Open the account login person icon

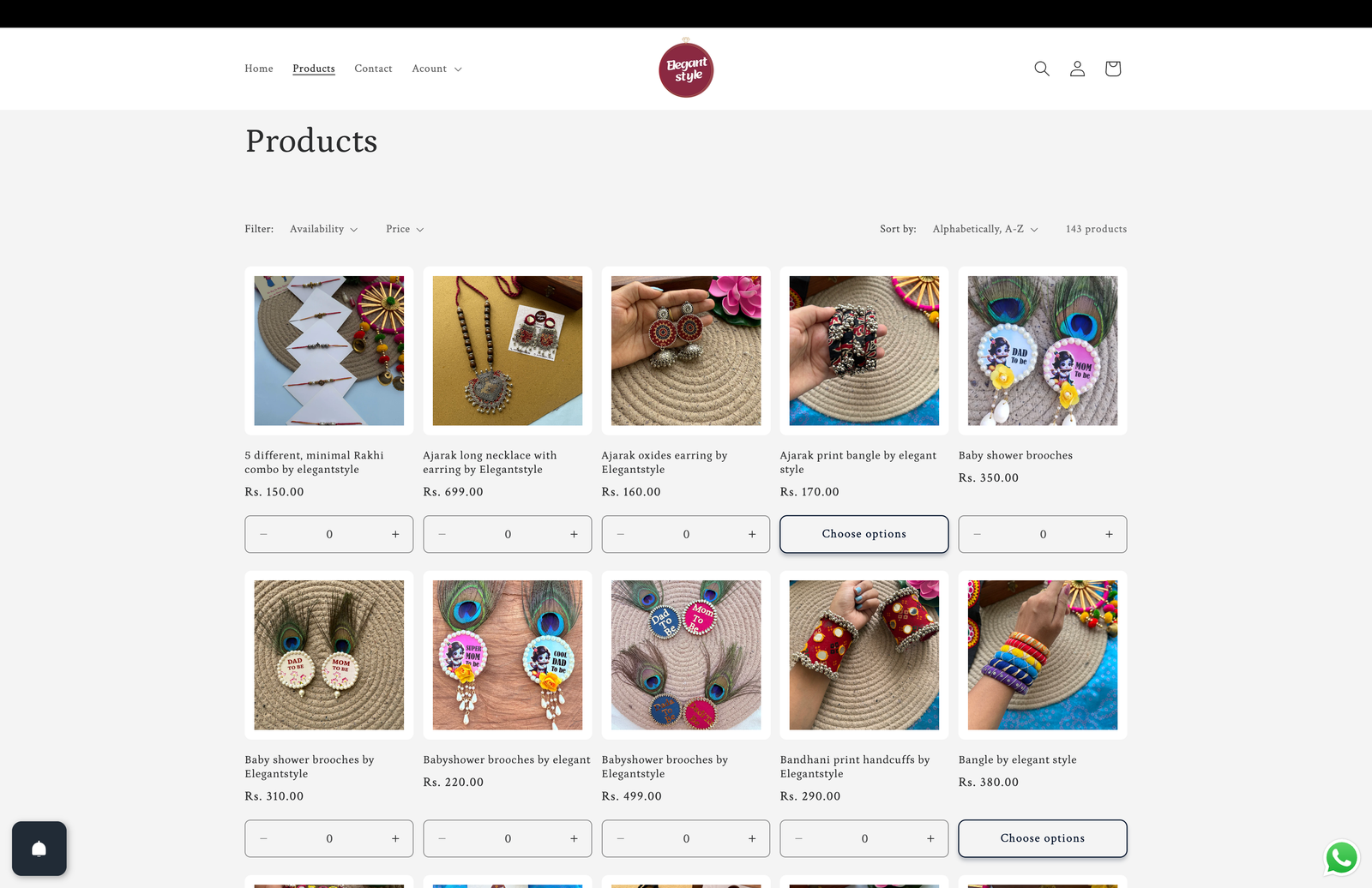pos(1077,69)
